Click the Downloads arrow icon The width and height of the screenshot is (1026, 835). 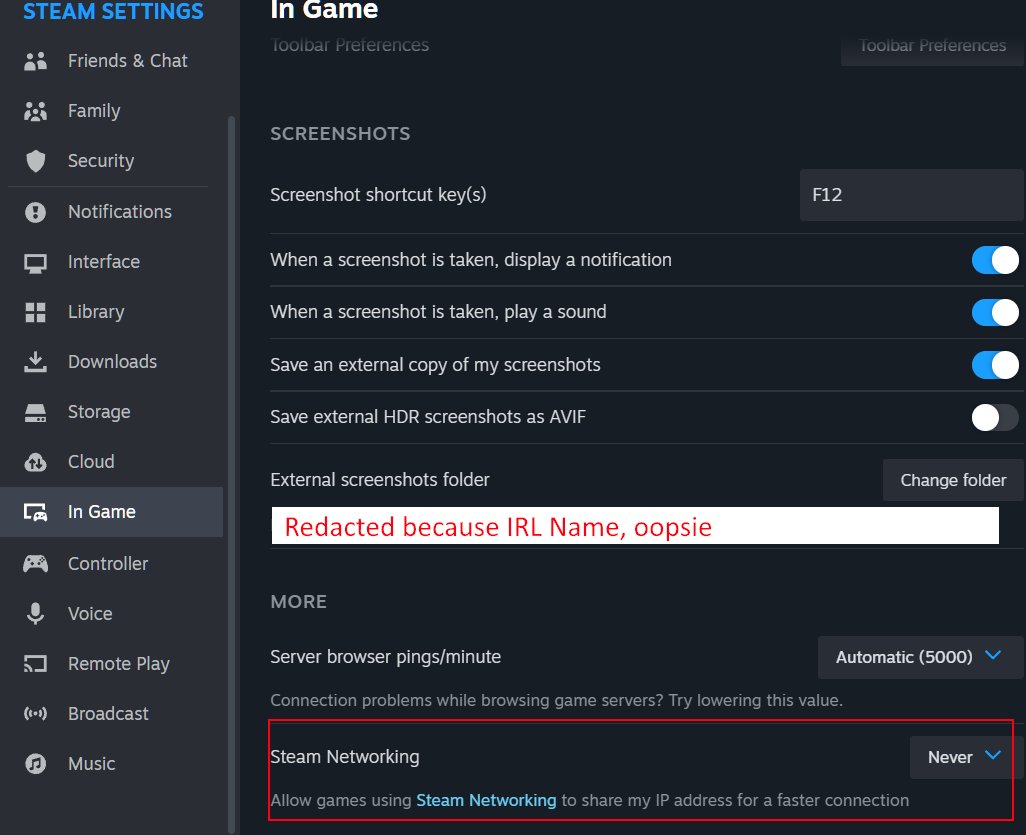tap(35, 362)
